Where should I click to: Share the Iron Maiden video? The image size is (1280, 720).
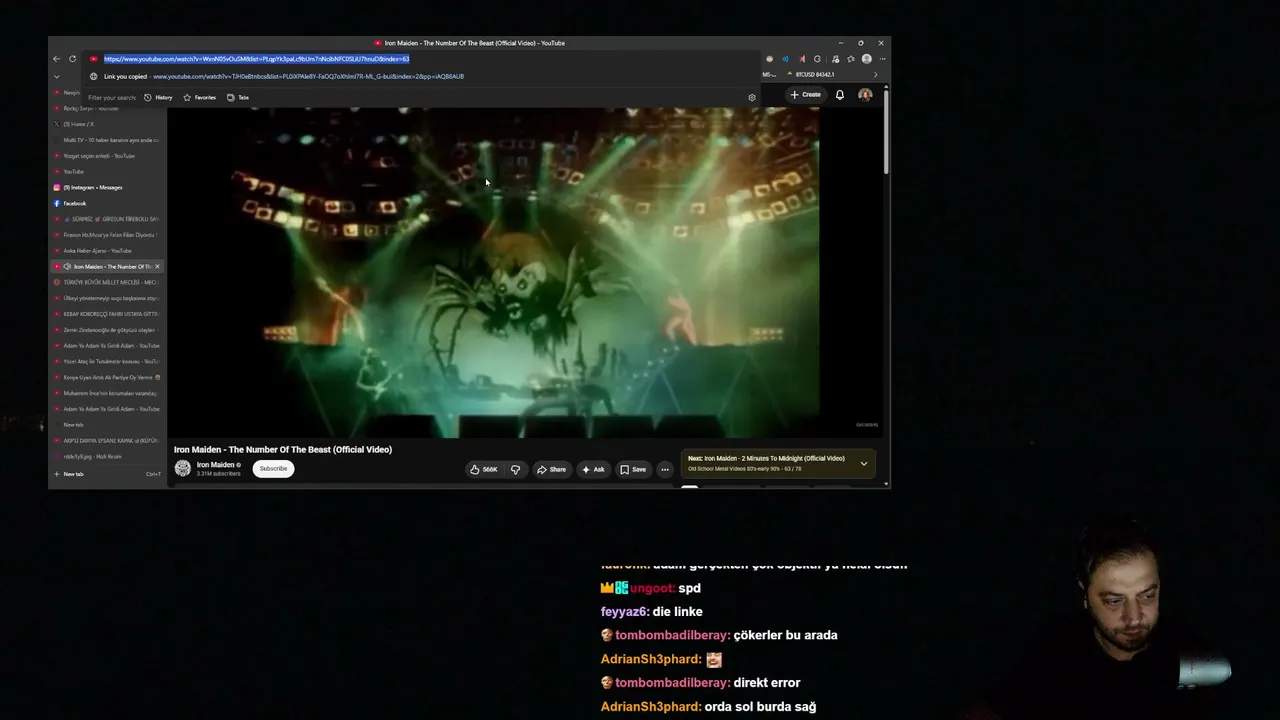[x=551, y=469]
